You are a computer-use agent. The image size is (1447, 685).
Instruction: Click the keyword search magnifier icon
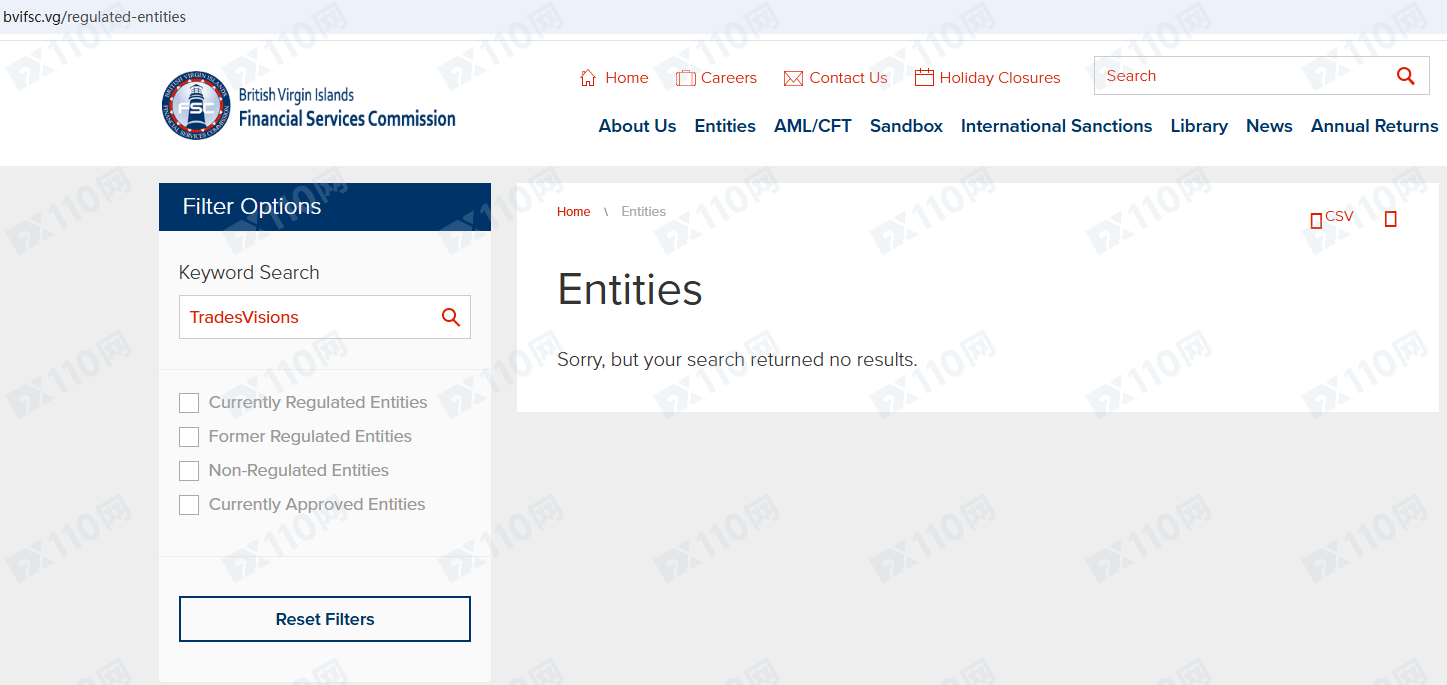(x=450, y=317)
